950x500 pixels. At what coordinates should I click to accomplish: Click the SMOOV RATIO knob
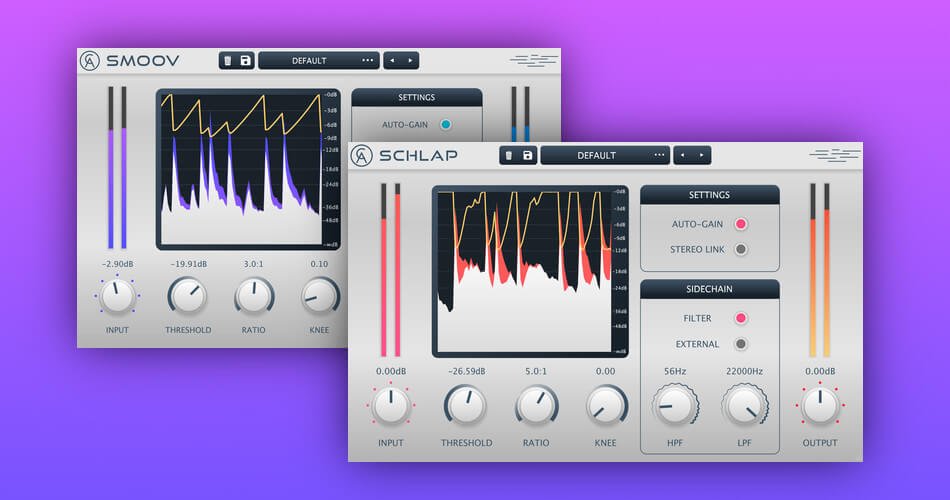point(254,296)
